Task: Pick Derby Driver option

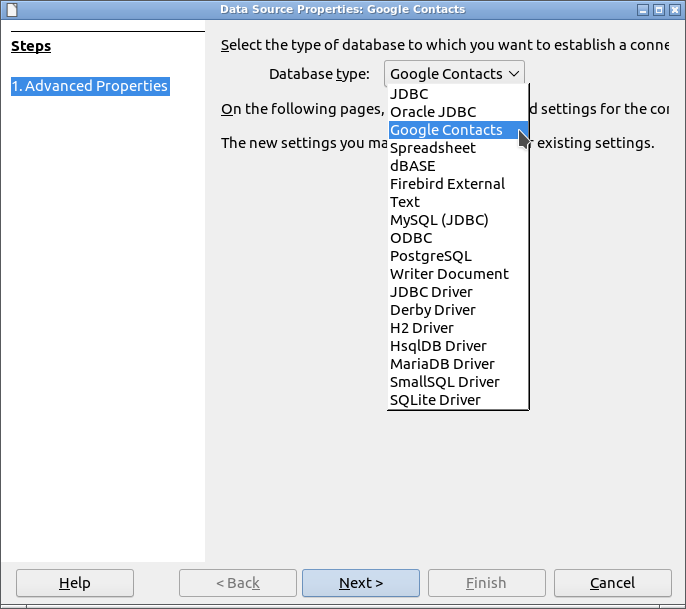Action: coord(458,310)
